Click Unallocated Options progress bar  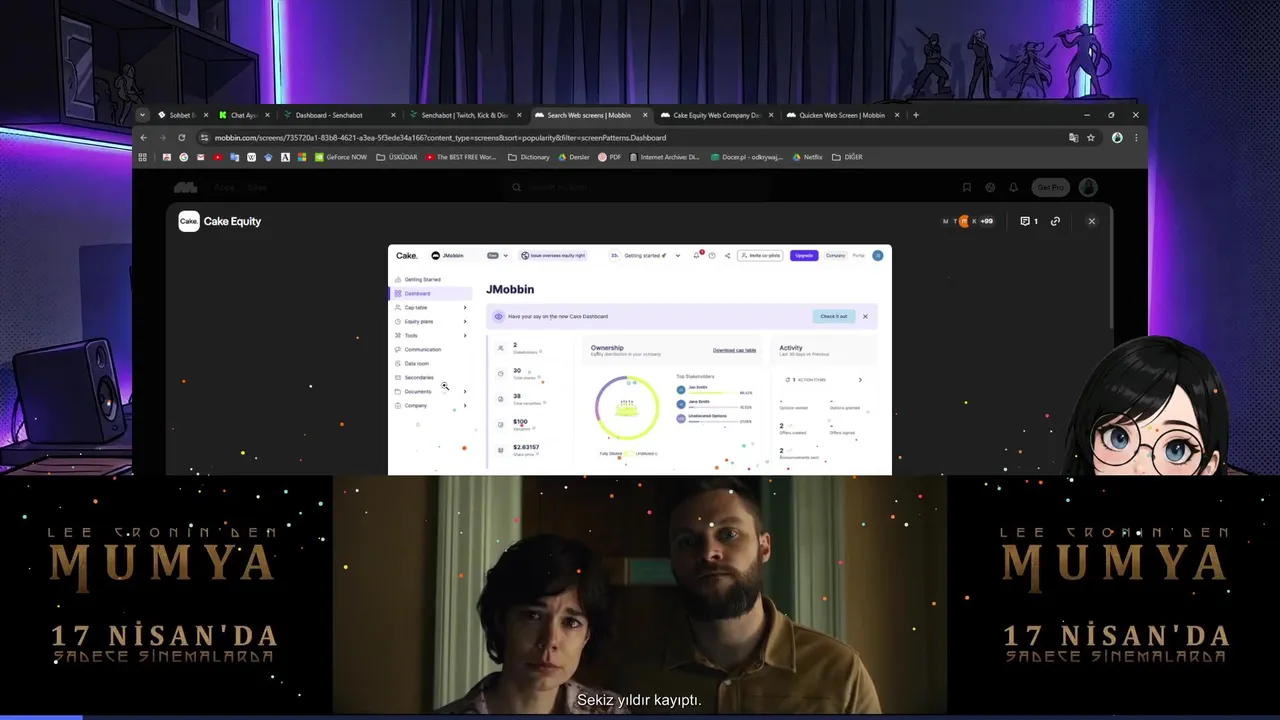pos(714,421)
